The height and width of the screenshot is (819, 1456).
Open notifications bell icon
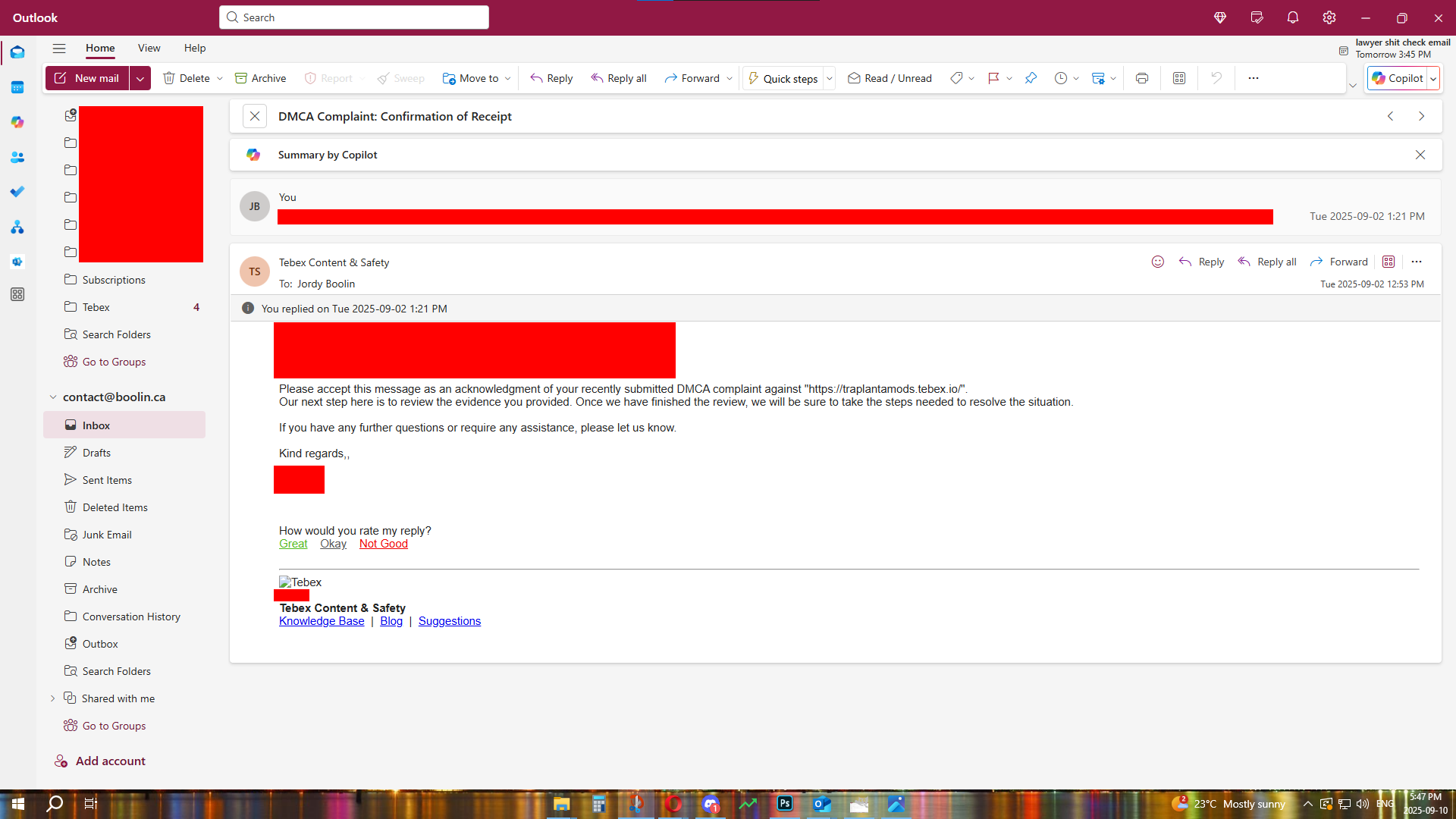[x=1293, y=17]
